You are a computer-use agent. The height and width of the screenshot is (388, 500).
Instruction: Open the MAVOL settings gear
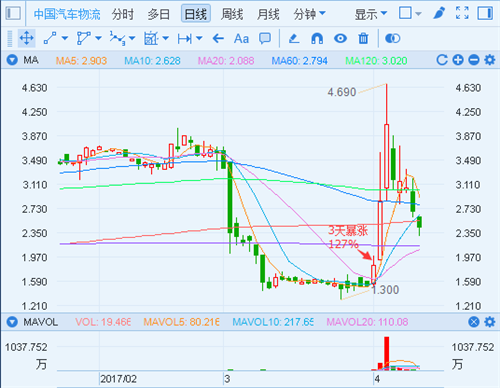[489, 322]
